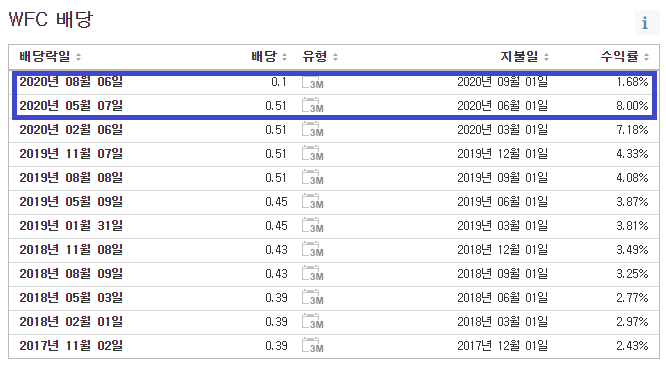The width and height of the screenshot is (666, 367).
Task: Click the 4.33% yield value
Action: pos(632,153)
